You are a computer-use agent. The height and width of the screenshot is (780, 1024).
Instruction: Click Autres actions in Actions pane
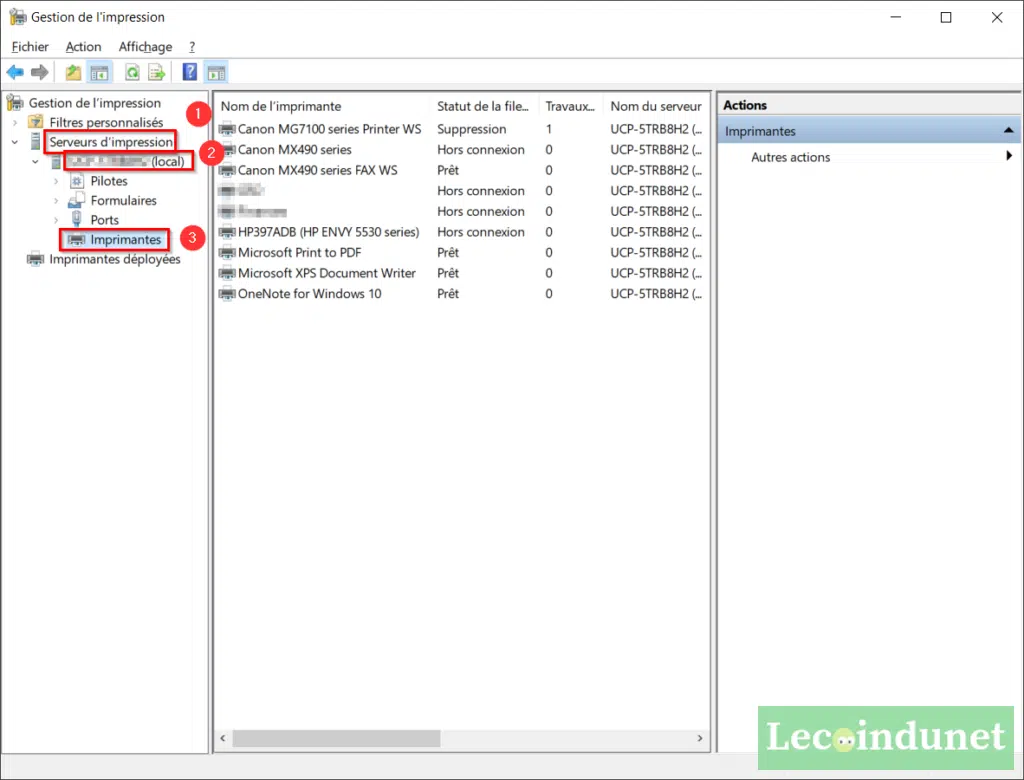pyautogui.click(x=790, y=157)
